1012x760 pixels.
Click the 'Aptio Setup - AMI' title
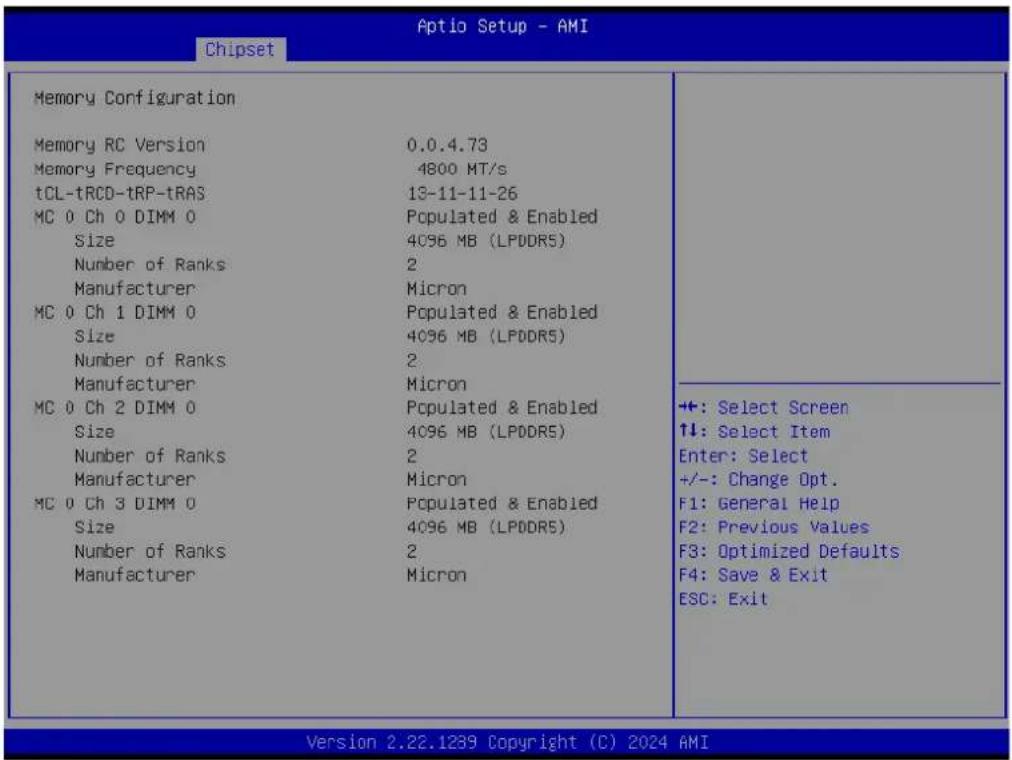502,26
